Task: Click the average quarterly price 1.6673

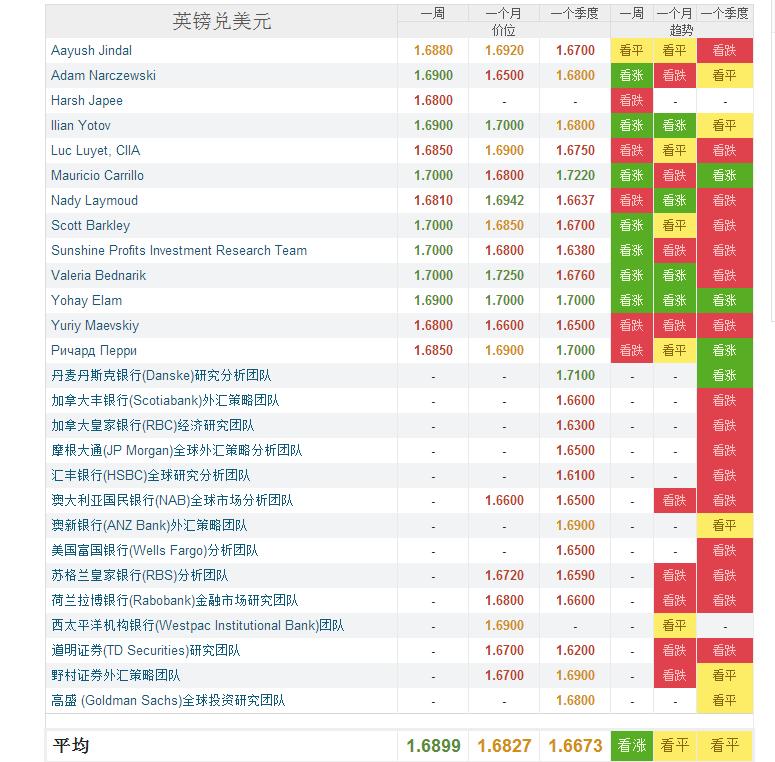Action: tap(575, 746)
